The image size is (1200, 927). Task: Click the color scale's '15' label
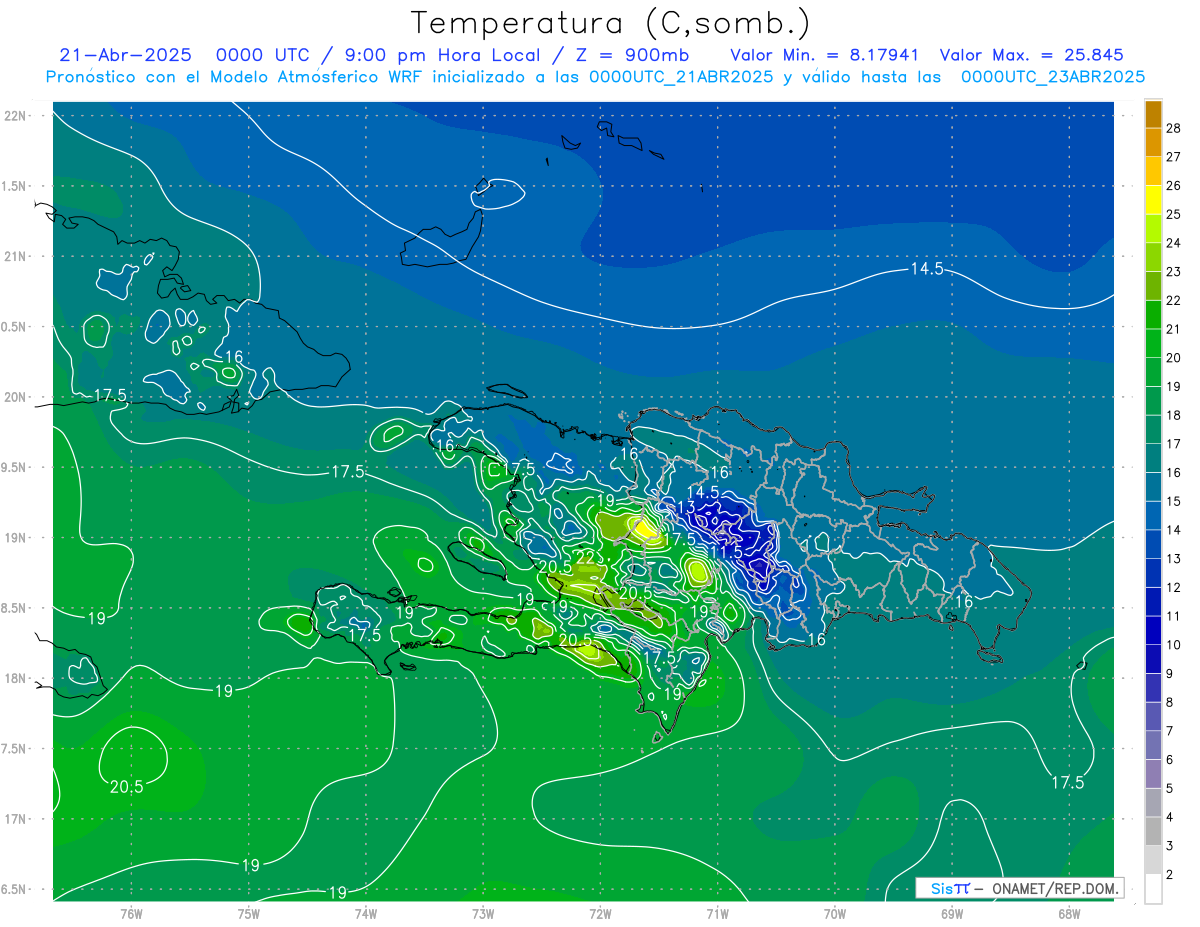point(1173,501)
